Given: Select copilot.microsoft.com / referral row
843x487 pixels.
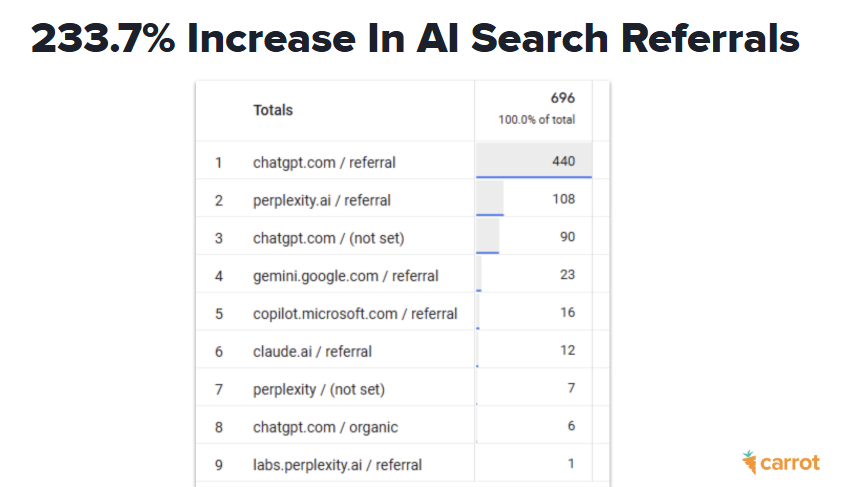Looking at the screenshot, I should [x=355, y=313].
